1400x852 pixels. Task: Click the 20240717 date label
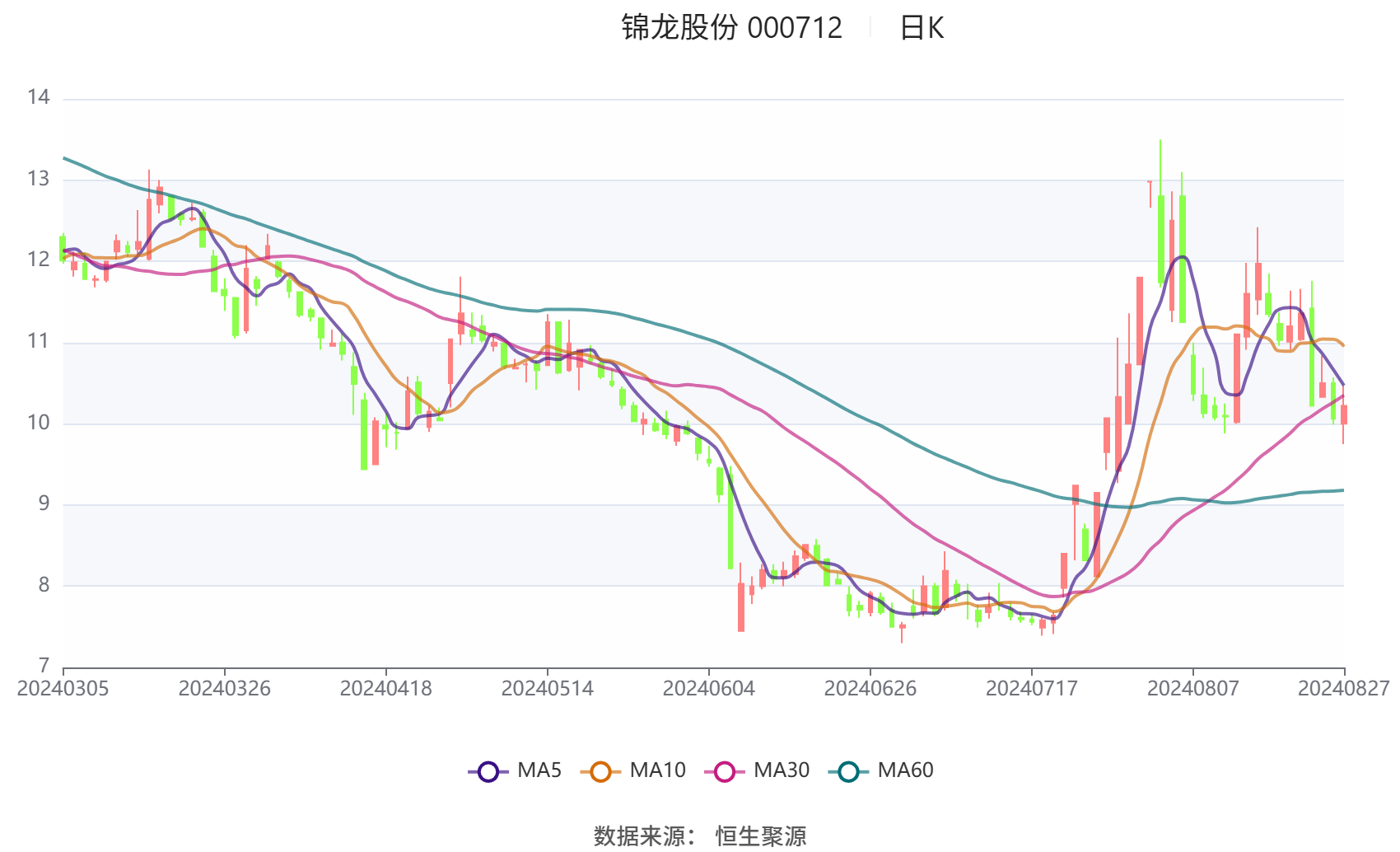[x=1031, y=689]
